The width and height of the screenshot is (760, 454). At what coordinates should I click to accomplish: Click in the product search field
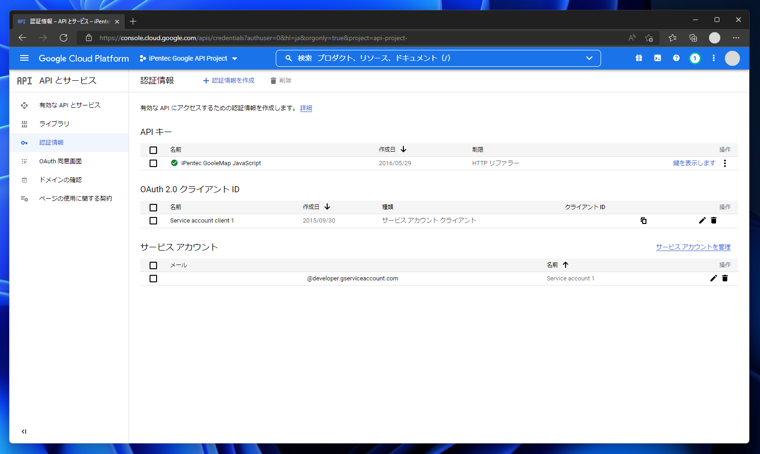pyautogui.click(x=436, y=58)
